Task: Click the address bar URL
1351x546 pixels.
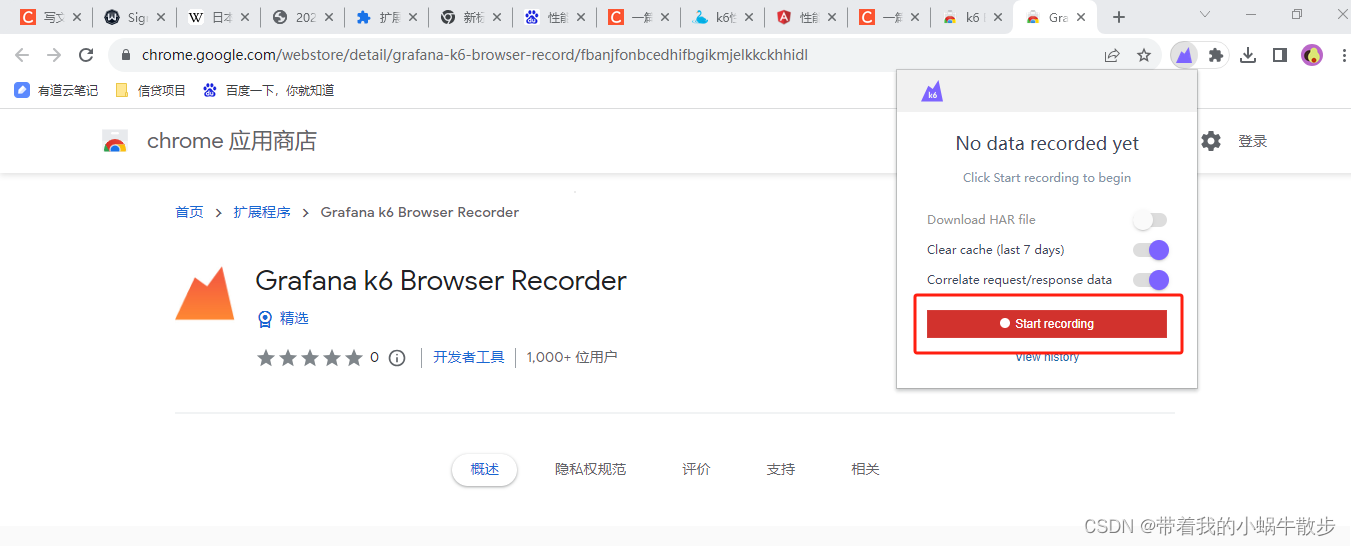Action: pos(474,56)
